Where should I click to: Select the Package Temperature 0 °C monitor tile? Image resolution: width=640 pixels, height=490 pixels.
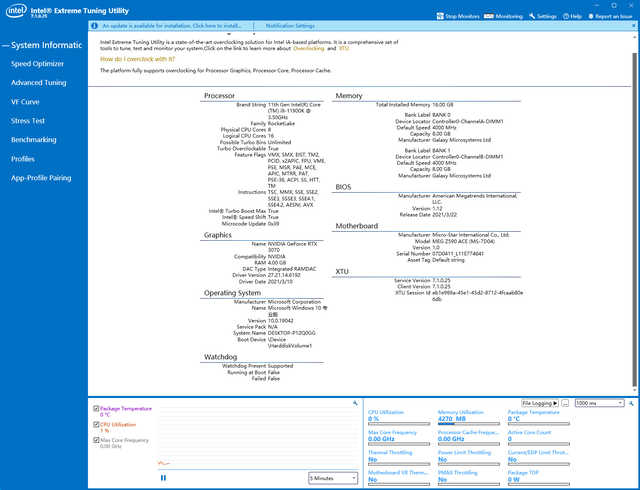tap(538, 418)
